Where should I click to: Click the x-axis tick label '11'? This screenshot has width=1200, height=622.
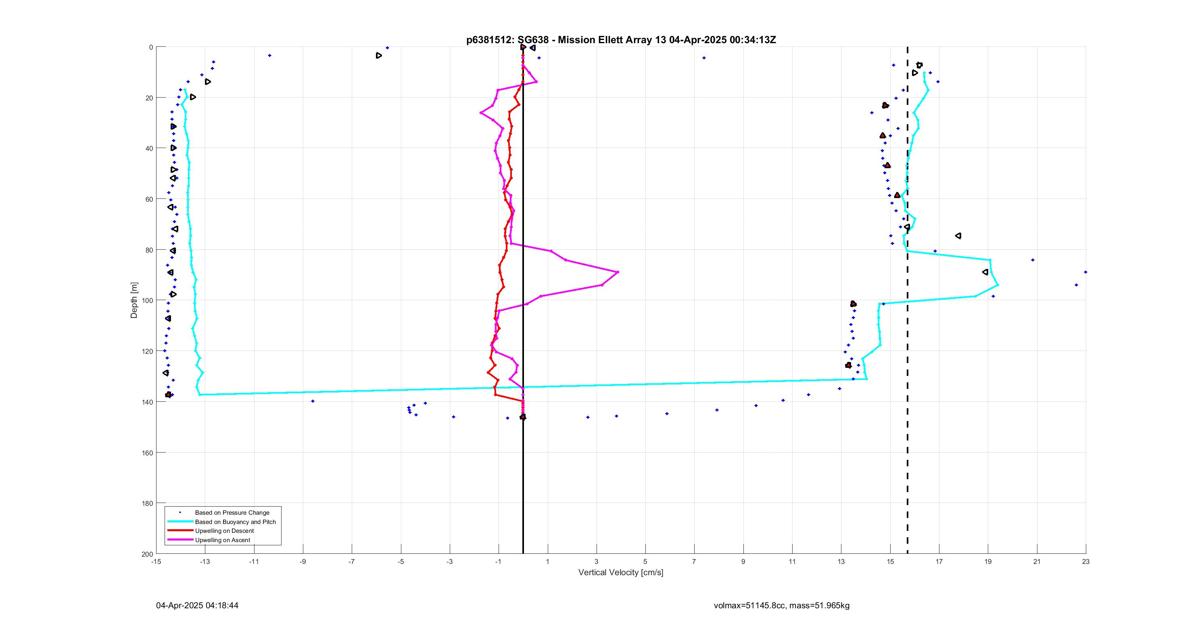click(792, 562)
